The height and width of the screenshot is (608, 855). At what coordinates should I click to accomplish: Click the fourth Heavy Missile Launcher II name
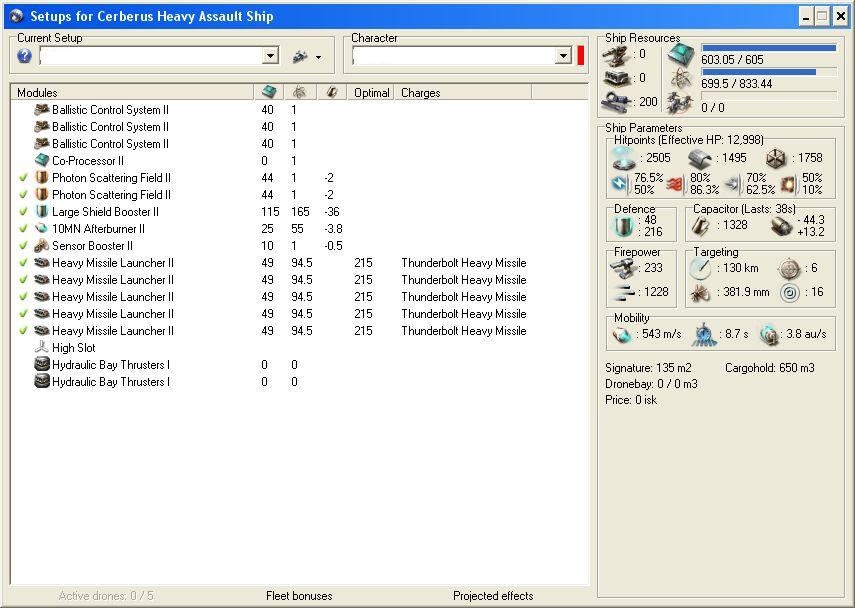113,314
